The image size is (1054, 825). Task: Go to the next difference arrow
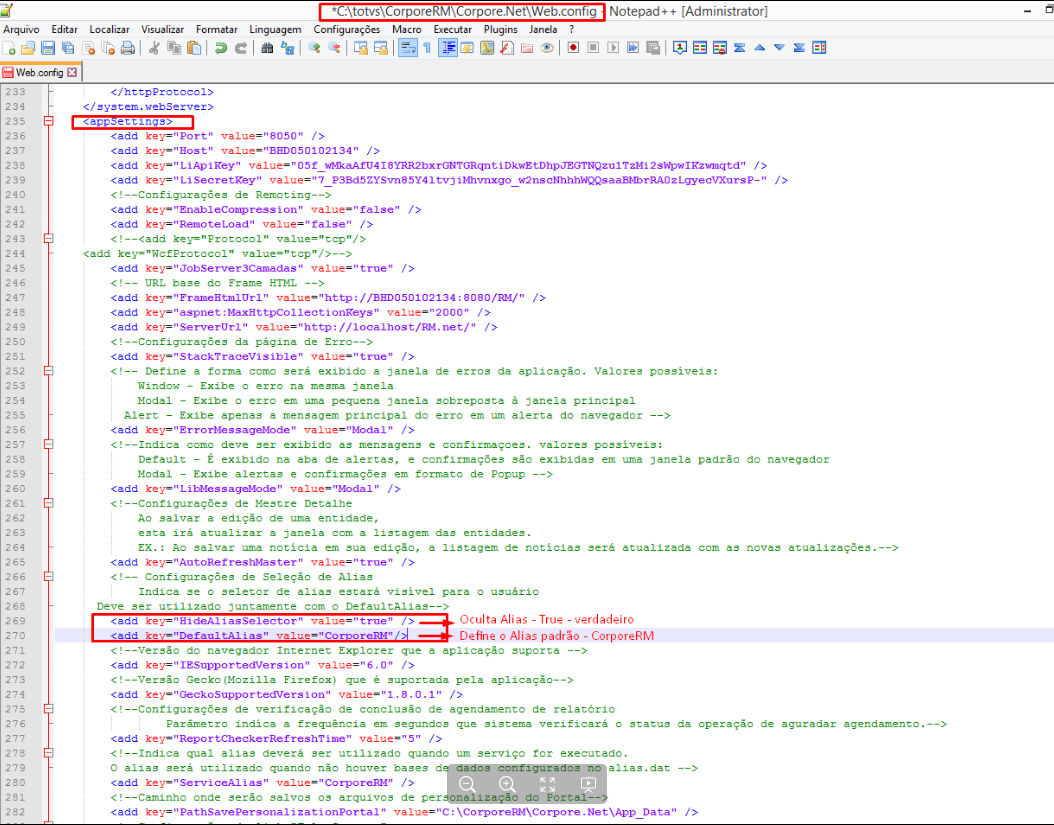(779, 48)
